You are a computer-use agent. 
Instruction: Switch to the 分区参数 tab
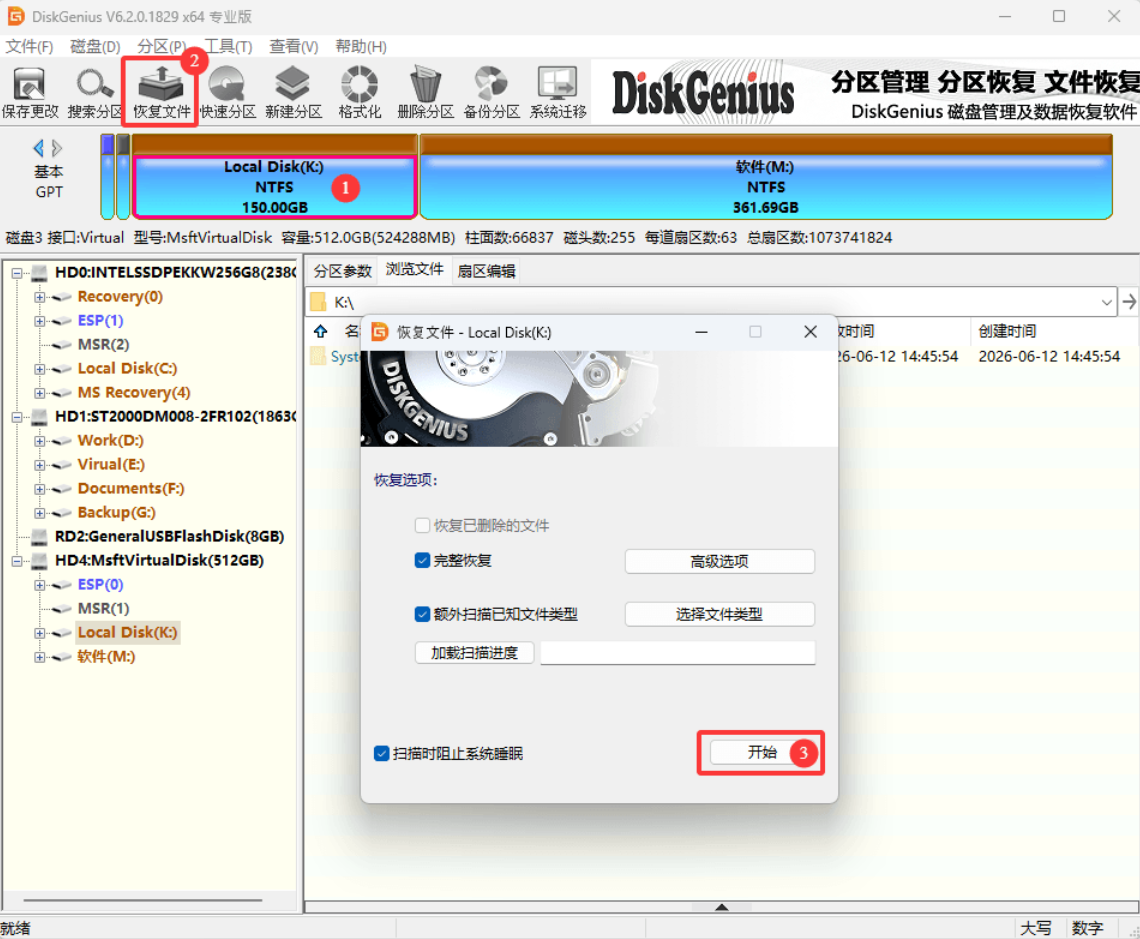(342, 271)
